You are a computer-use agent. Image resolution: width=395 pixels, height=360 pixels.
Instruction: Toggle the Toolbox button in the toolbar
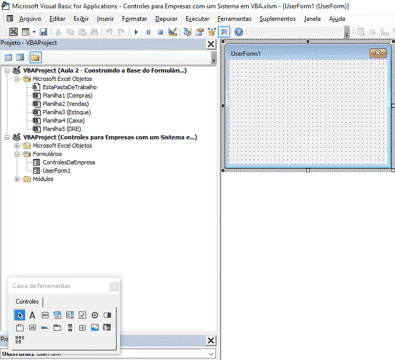click(224, 32)
